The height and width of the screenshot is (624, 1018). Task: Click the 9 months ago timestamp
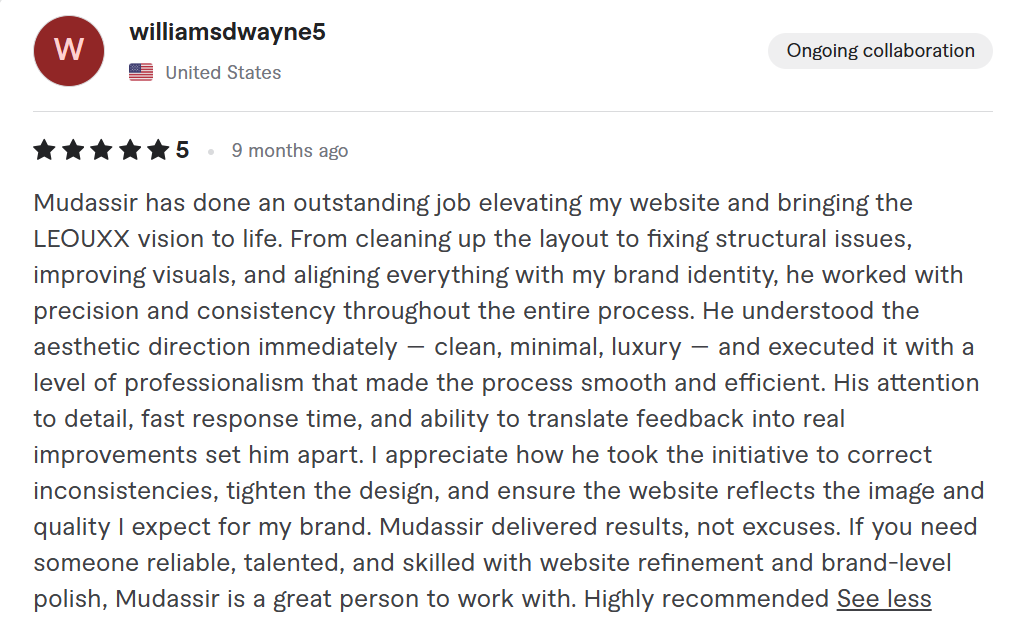pos(290,151)
